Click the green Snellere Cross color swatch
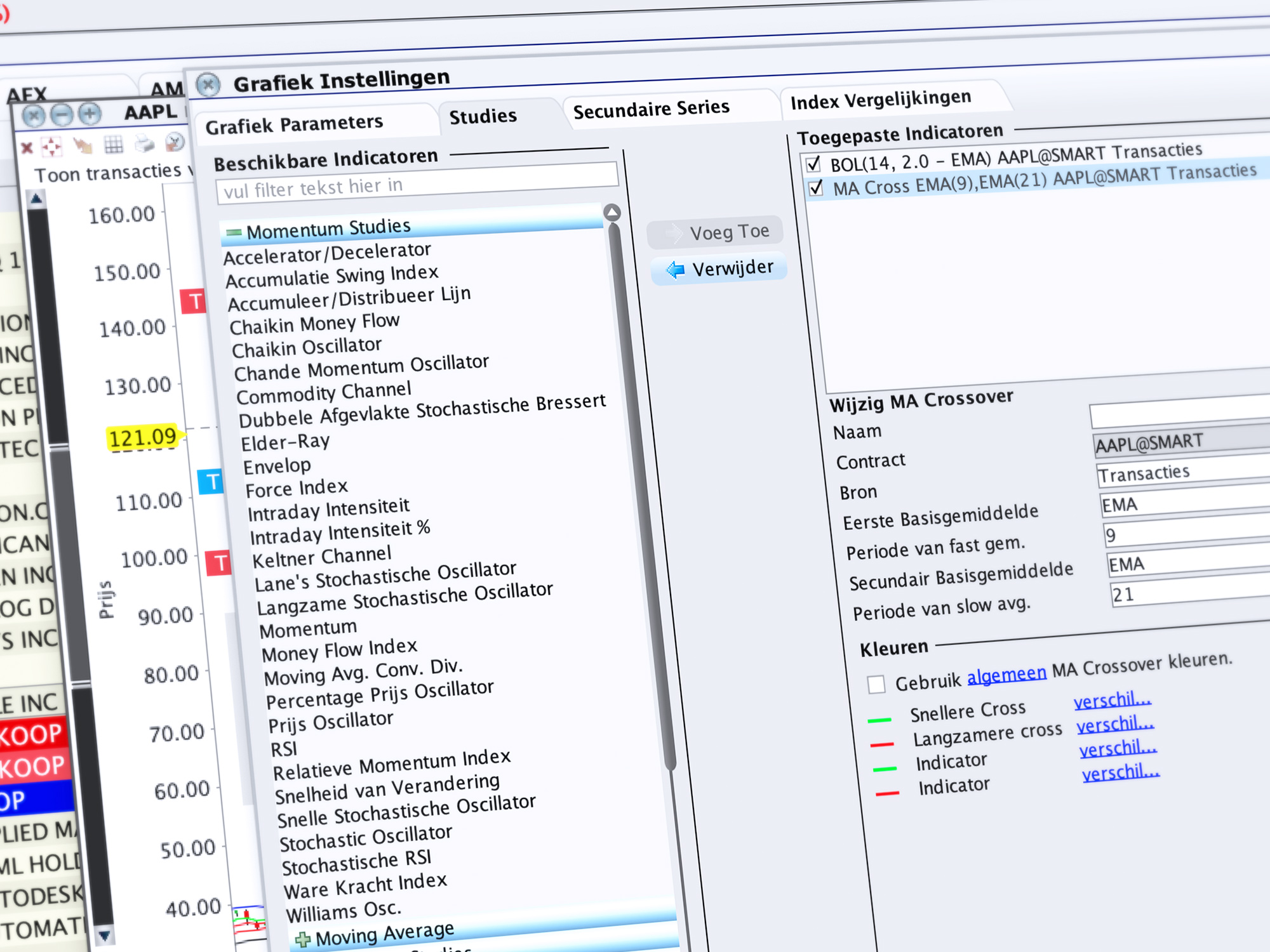Image resolution: width=1270 pixels, height=952 pixels. [879, 720]
